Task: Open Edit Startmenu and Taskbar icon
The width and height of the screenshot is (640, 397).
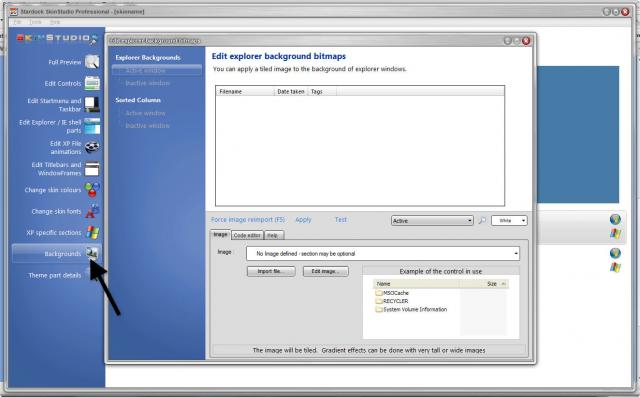Action: (x=92, y=105)
